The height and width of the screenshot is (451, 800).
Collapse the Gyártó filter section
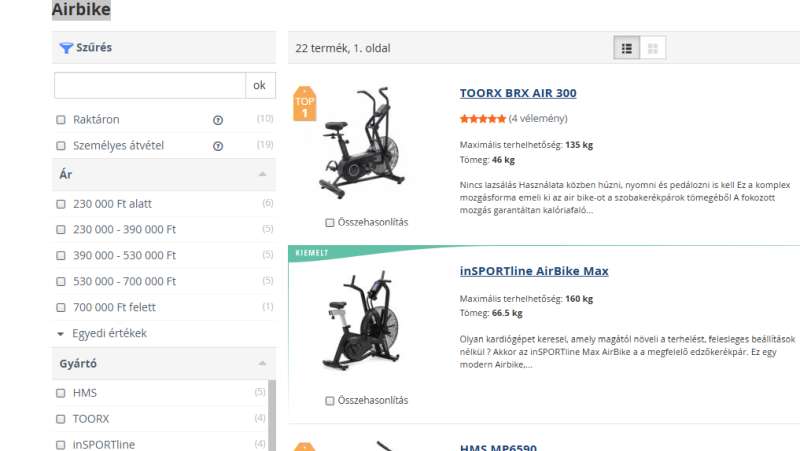pos(262,363)
